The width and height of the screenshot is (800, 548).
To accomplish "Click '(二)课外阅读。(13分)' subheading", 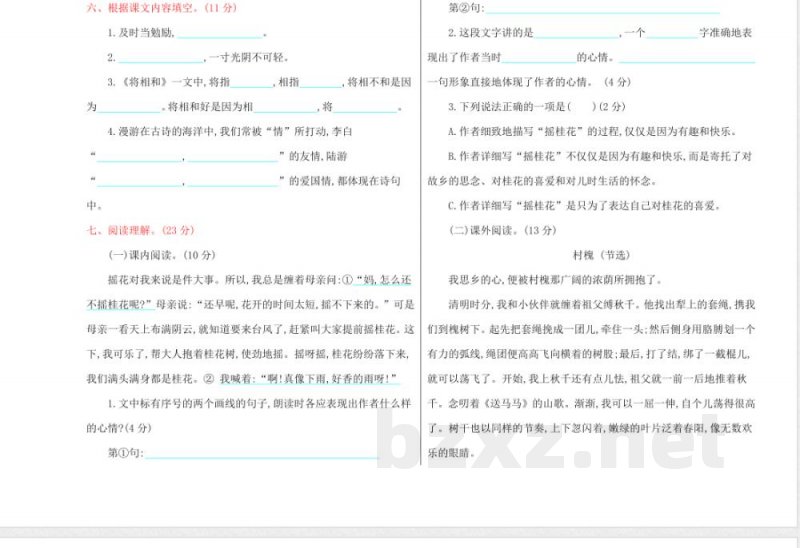I will [x=502, y=230].
